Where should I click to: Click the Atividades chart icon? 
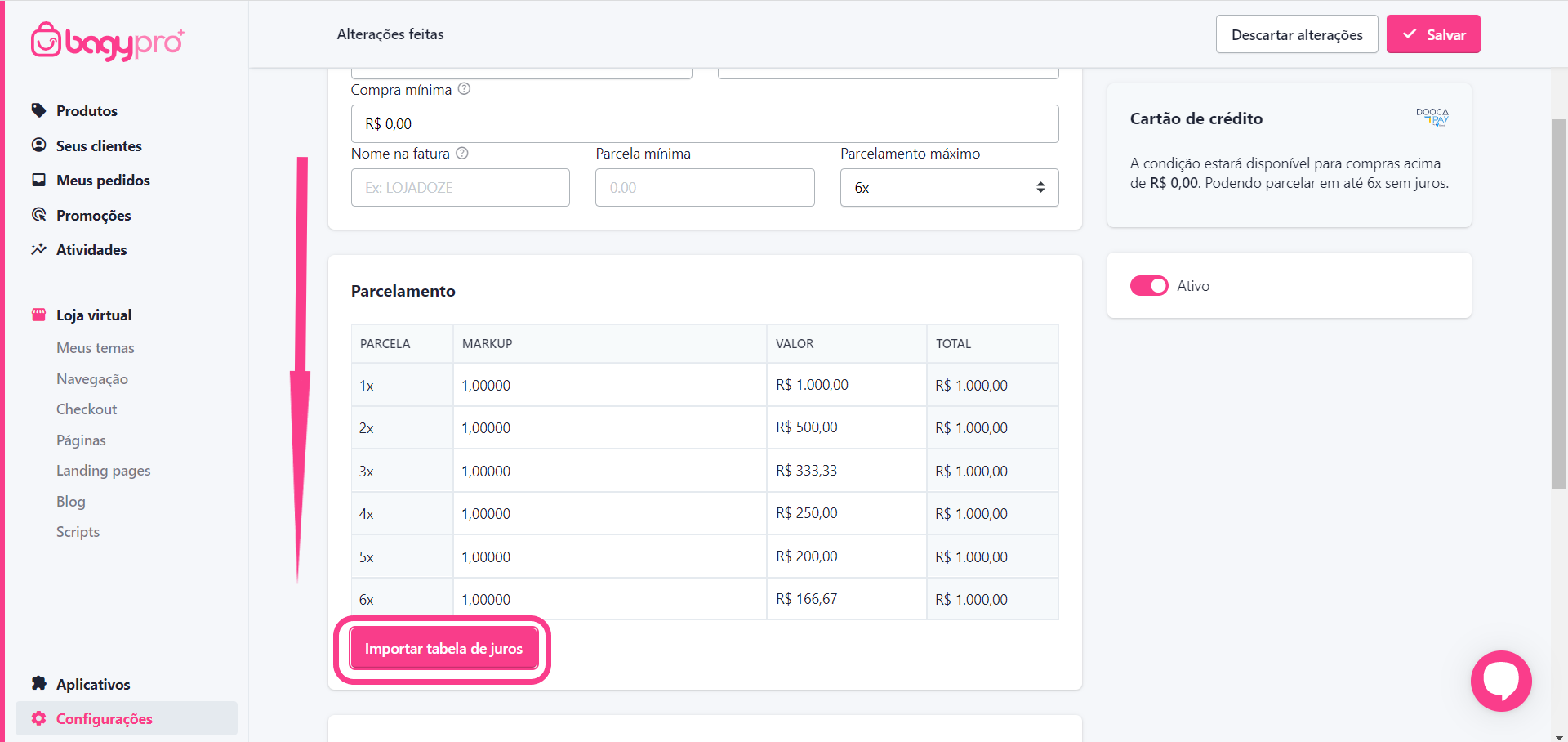(x=38, y=249)
